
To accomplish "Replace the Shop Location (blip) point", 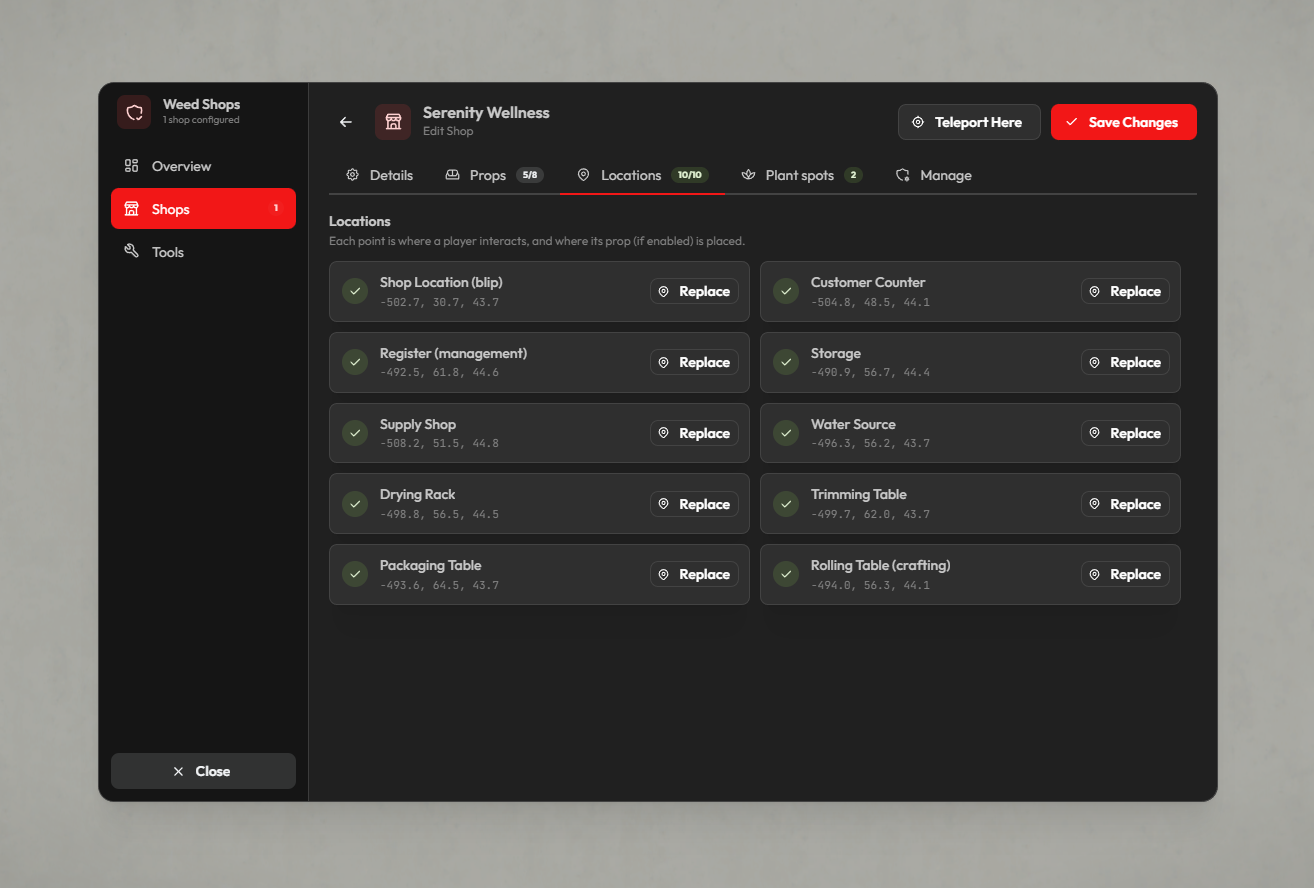I will 694,291.
